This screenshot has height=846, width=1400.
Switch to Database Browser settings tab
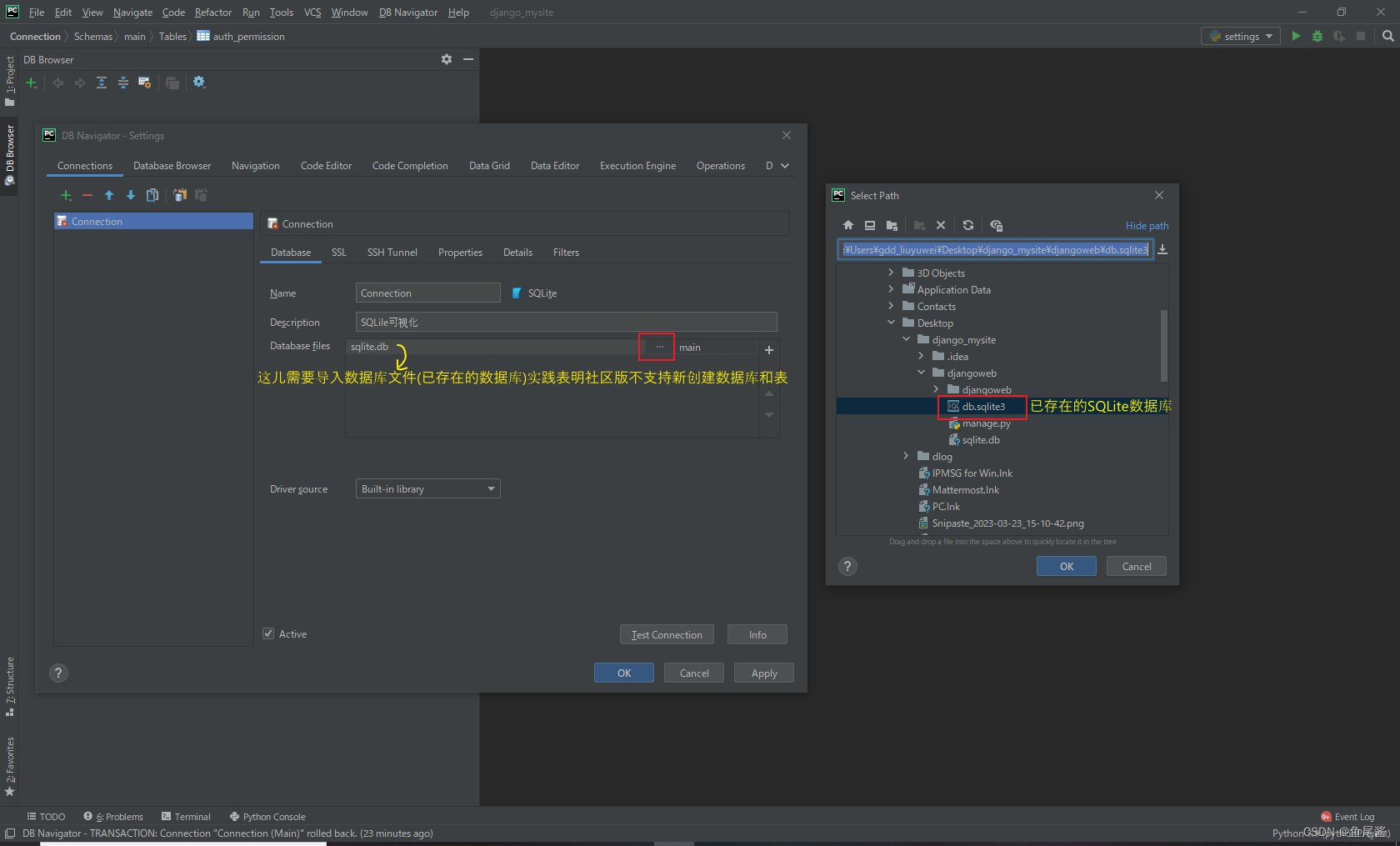click(172, 166)
